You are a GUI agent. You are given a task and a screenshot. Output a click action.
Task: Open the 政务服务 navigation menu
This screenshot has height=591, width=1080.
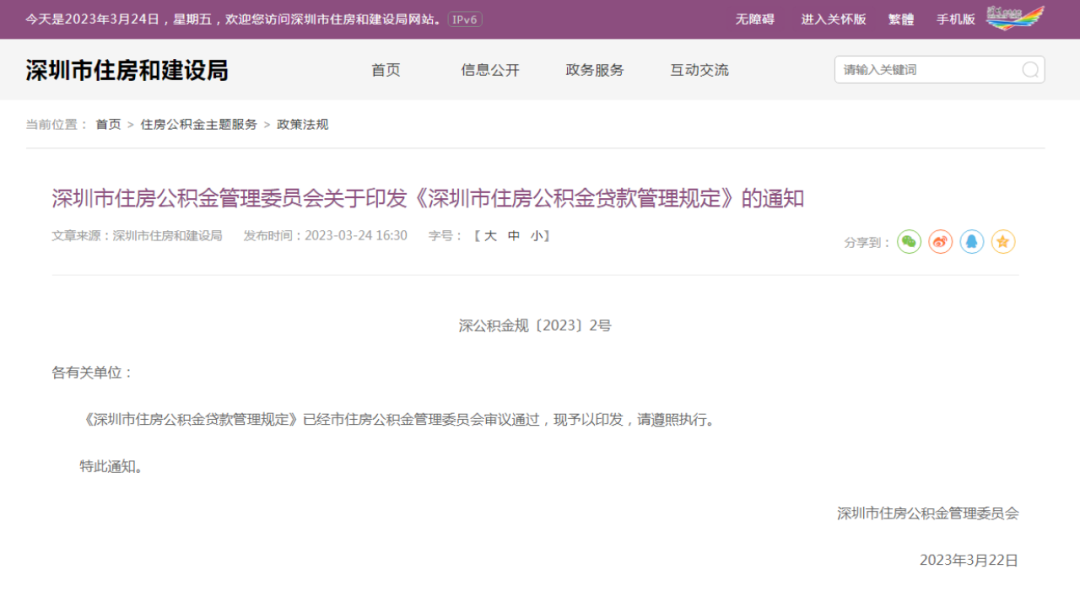tap(594, 70)
